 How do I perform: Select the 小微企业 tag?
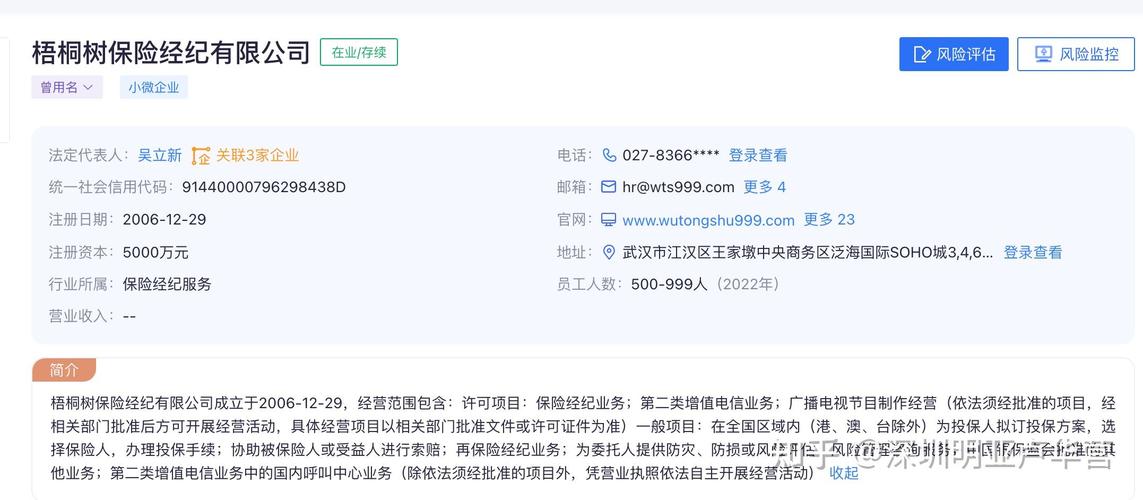tap(154, 87)
